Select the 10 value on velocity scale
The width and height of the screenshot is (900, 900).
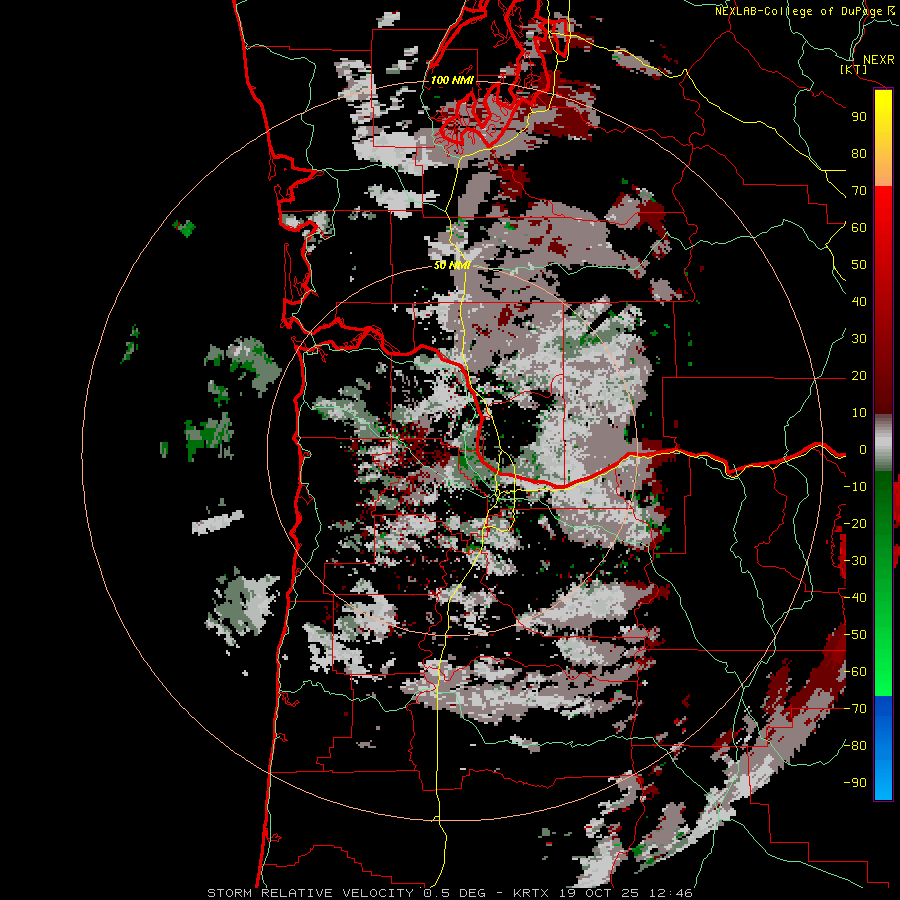click(x=859, y=413)
